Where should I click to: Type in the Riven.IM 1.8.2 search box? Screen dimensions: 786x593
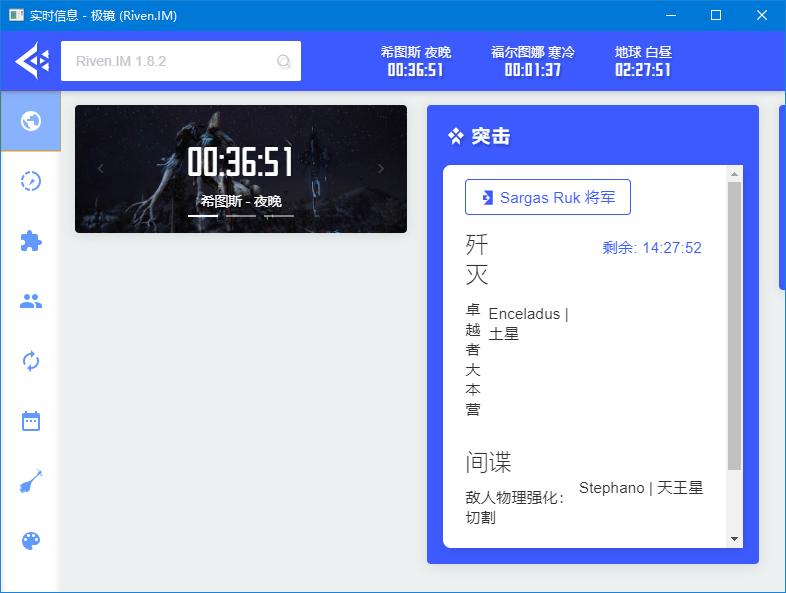coord(170,61)
